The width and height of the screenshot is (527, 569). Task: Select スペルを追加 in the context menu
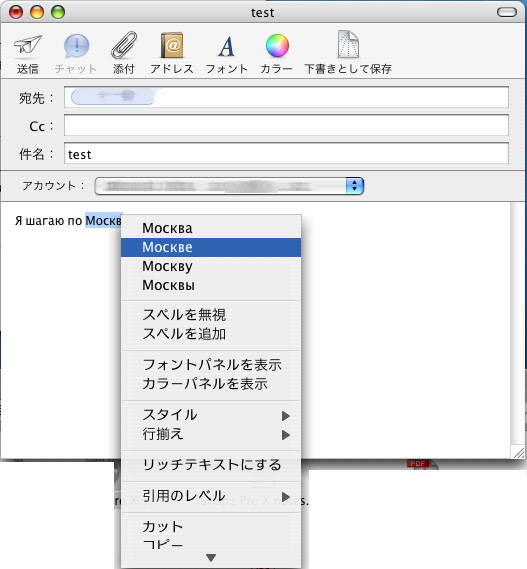coord(211,333)
